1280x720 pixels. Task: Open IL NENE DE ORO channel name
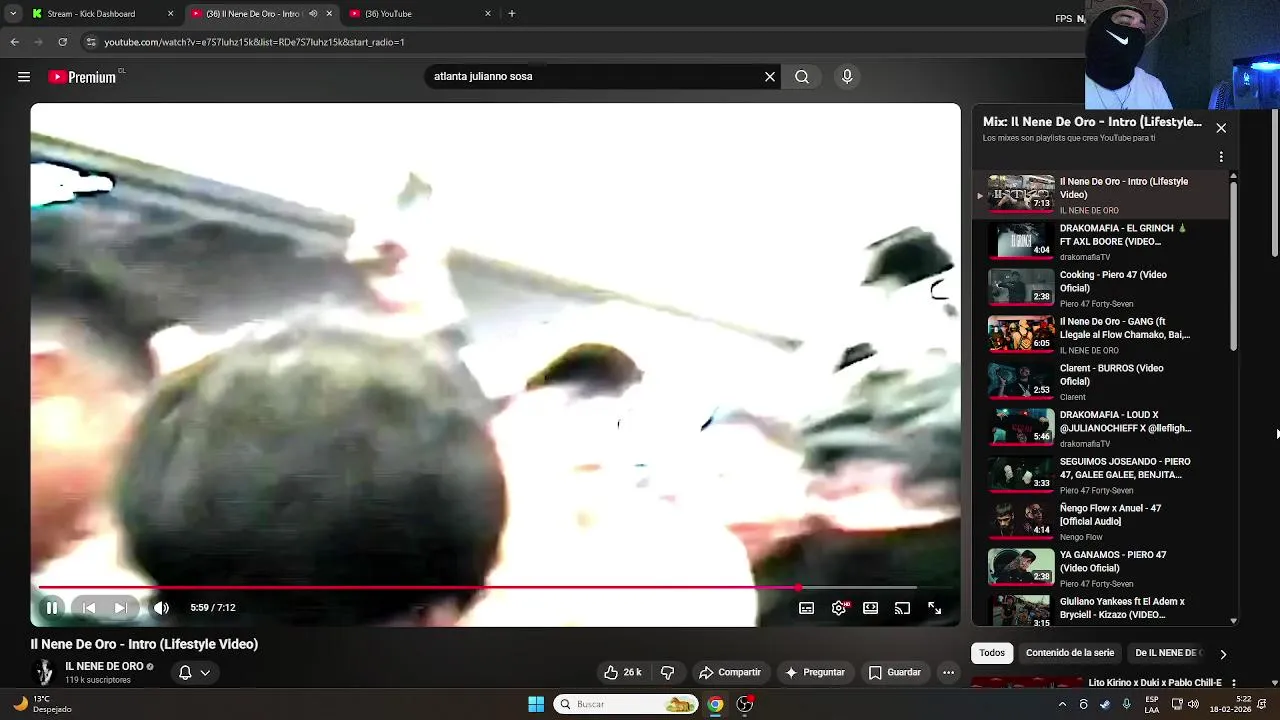coord(104,666)
